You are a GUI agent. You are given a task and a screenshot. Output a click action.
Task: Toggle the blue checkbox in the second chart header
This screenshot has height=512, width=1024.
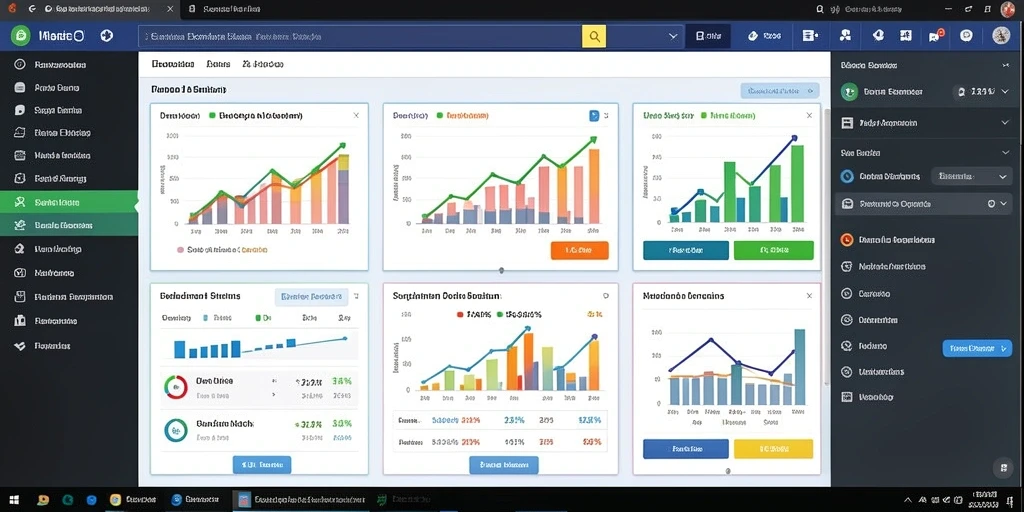click(594, 116)
